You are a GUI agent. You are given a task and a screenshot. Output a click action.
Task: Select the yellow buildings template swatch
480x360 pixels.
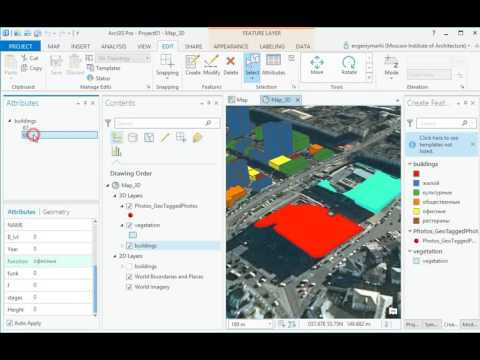[416, 211]
